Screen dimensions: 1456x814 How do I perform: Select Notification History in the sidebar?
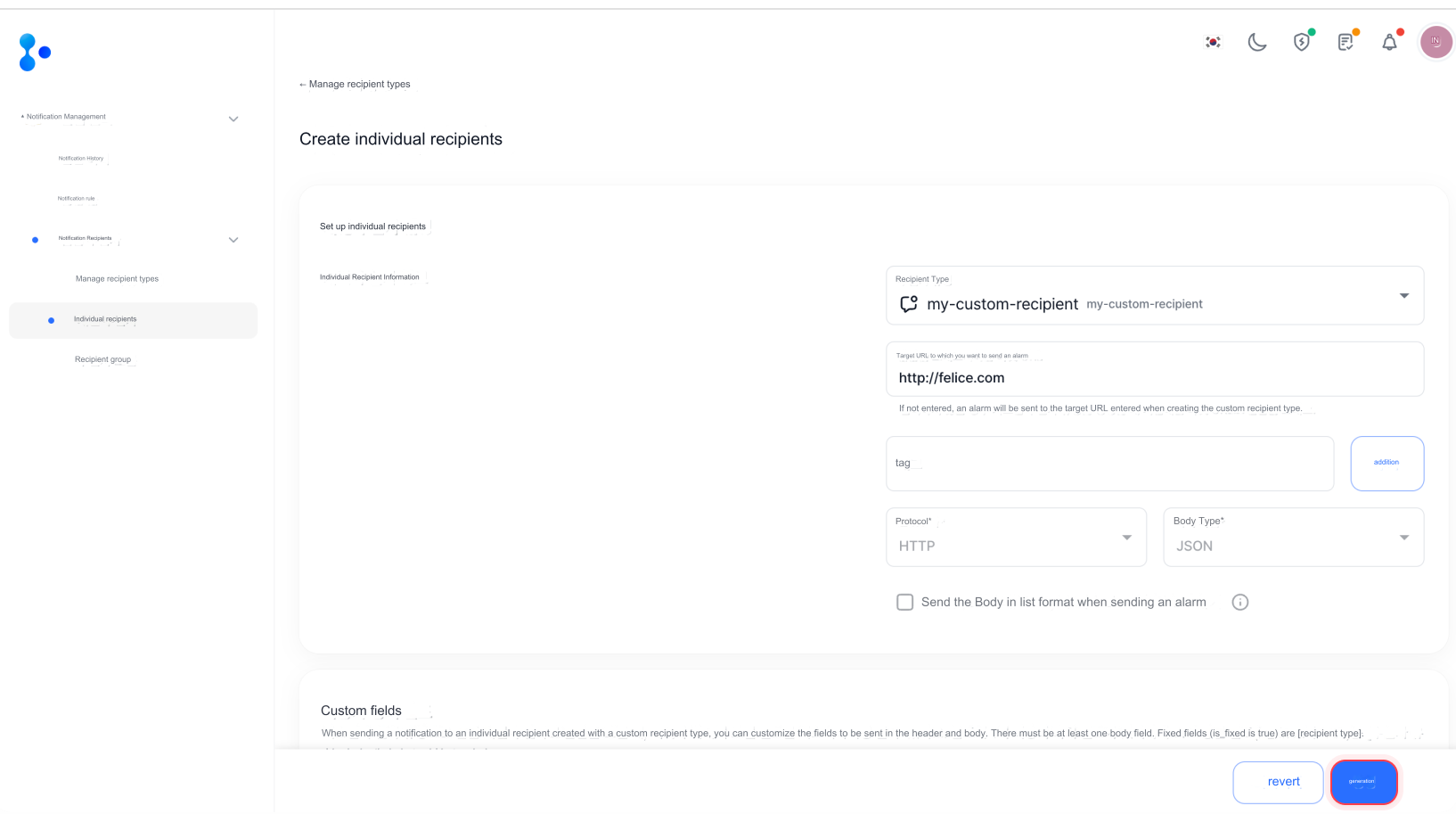tap(81, 159)
